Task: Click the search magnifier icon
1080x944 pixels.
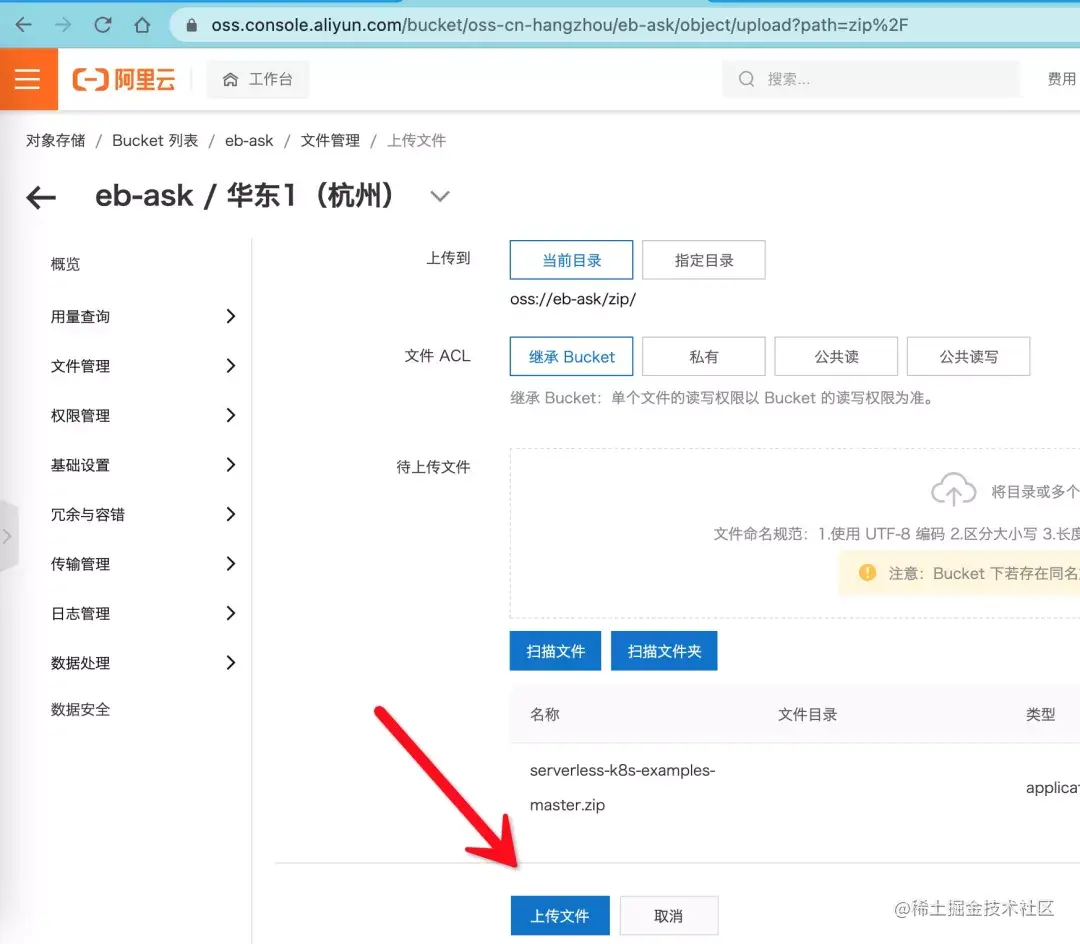Action: tap(747, 79)
